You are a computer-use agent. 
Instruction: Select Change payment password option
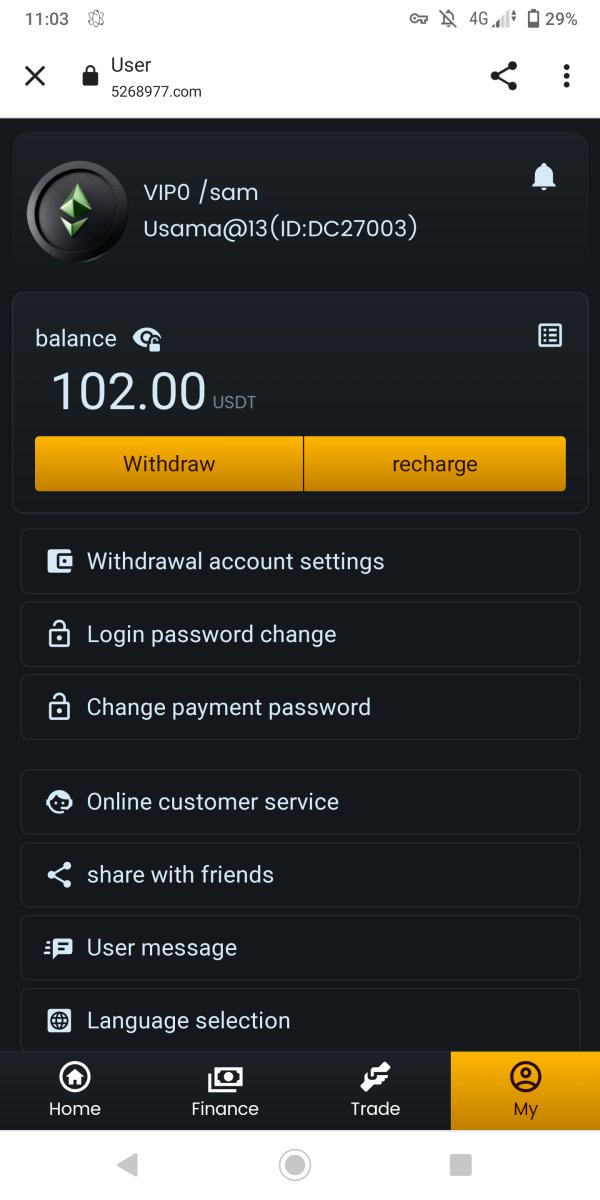pos(300,707)
